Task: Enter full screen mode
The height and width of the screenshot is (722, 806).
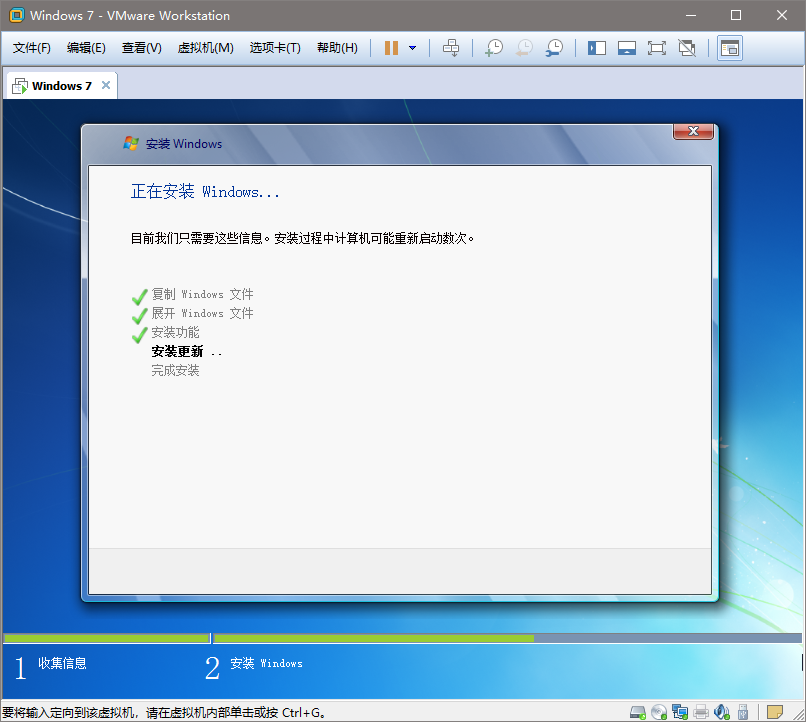Action: pyautogui.click(x=657, y=48)
